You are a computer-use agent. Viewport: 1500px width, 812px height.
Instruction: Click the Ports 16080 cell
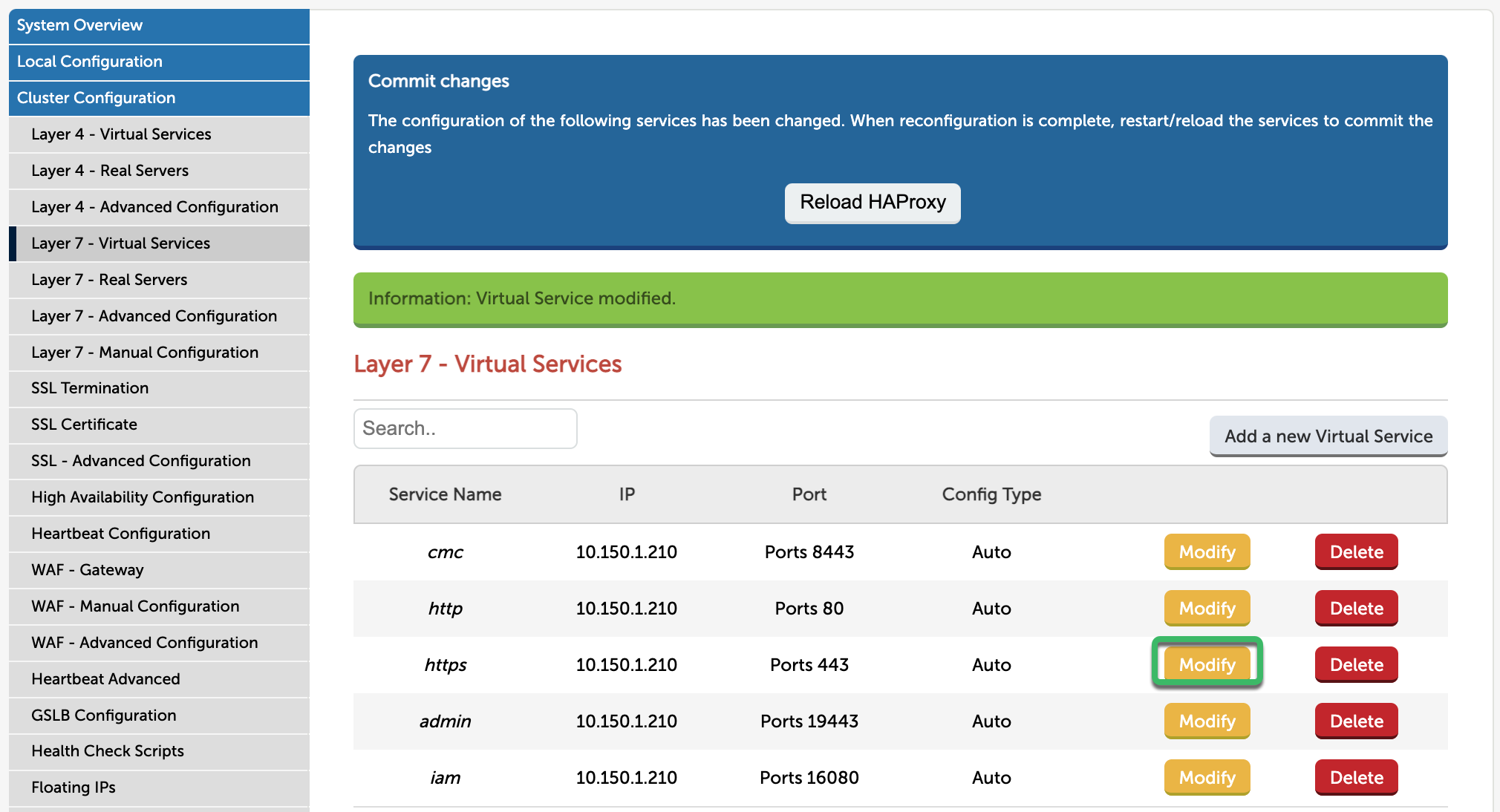click(809, 778)
